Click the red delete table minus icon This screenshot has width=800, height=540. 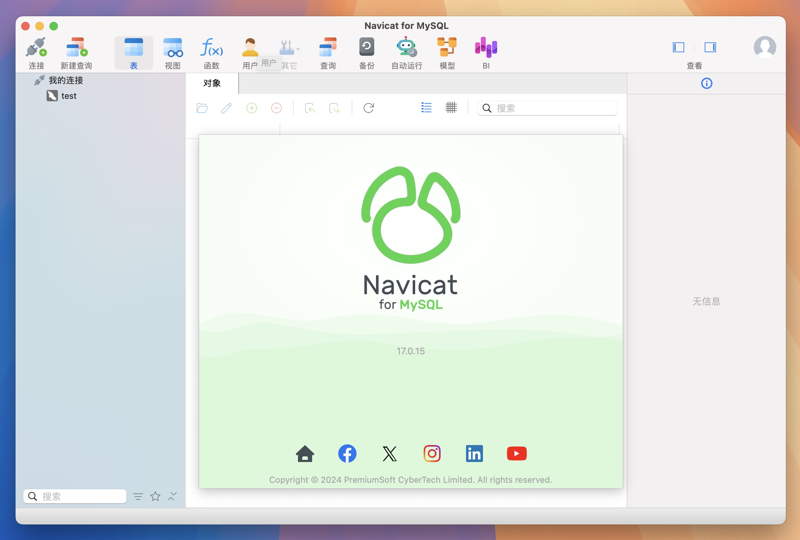(276, 108)
